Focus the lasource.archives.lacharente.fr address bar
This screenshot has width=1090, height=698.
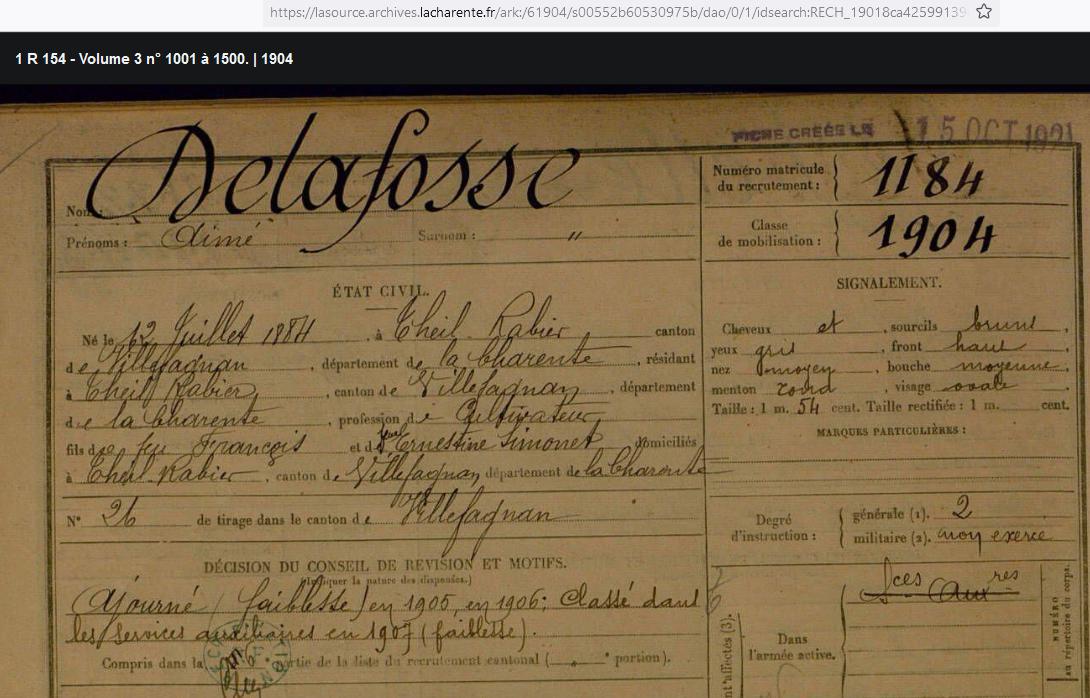(617, 13)
